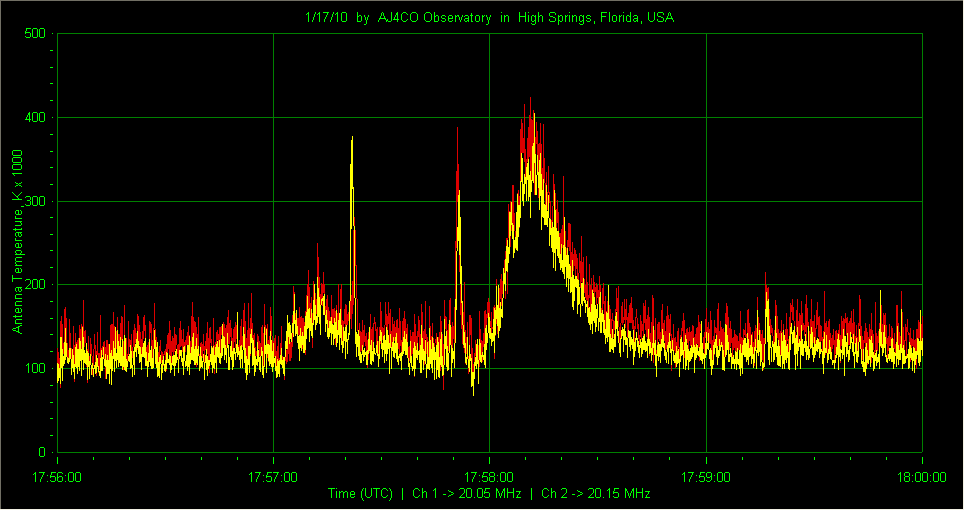This screenshot has width=964, height=510.
Task: Click the 400 value on the Y-axis
Action: click(x=35, y=117)
